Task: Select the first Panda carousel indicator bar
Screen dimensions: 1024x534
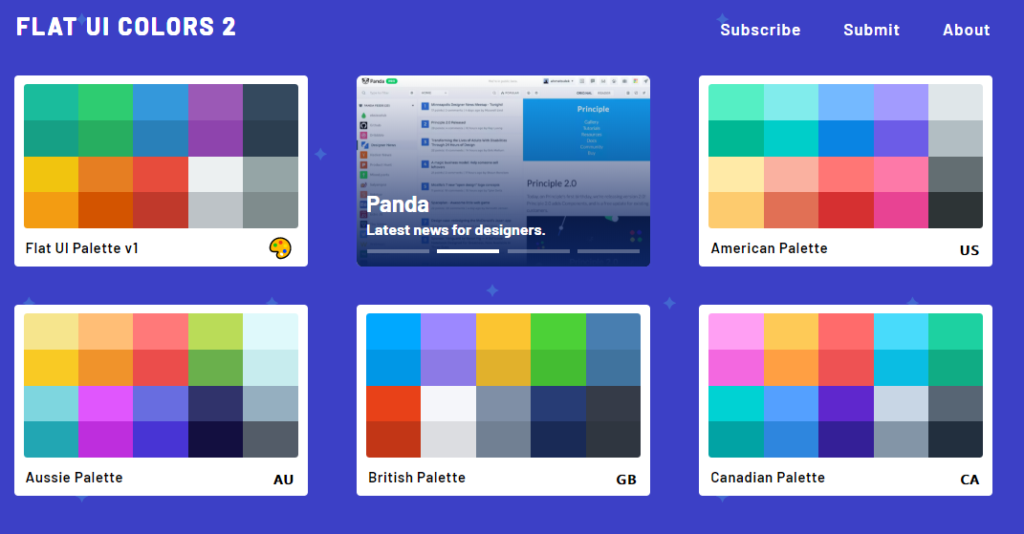Action: (x=398, y=251)
